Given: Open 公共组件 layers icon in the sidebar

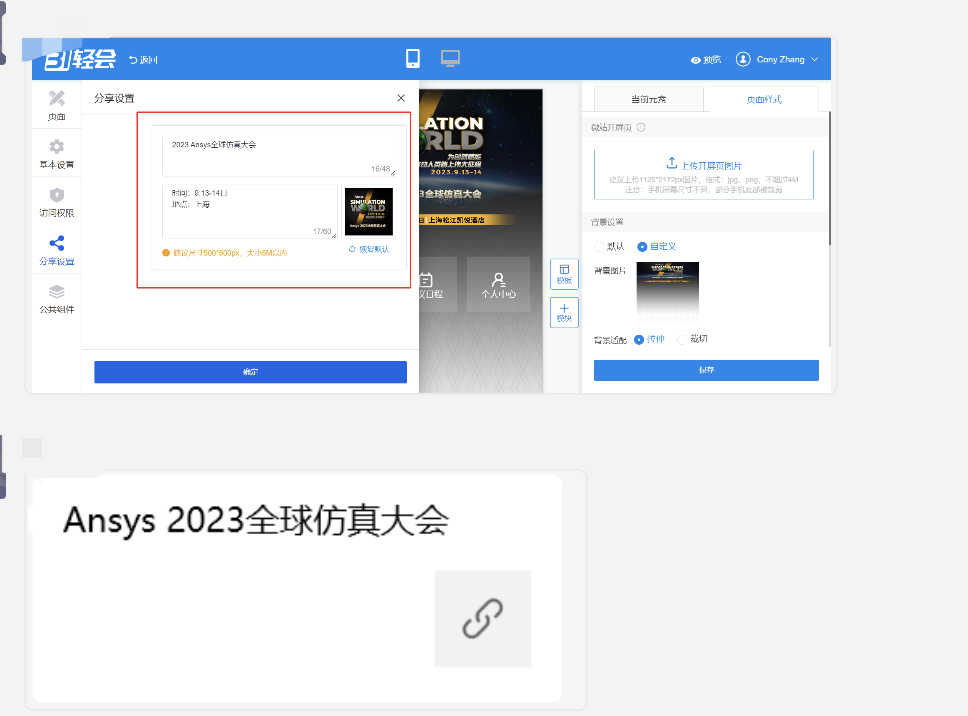Looking at the screenshot, I should [x=56, y=299].
